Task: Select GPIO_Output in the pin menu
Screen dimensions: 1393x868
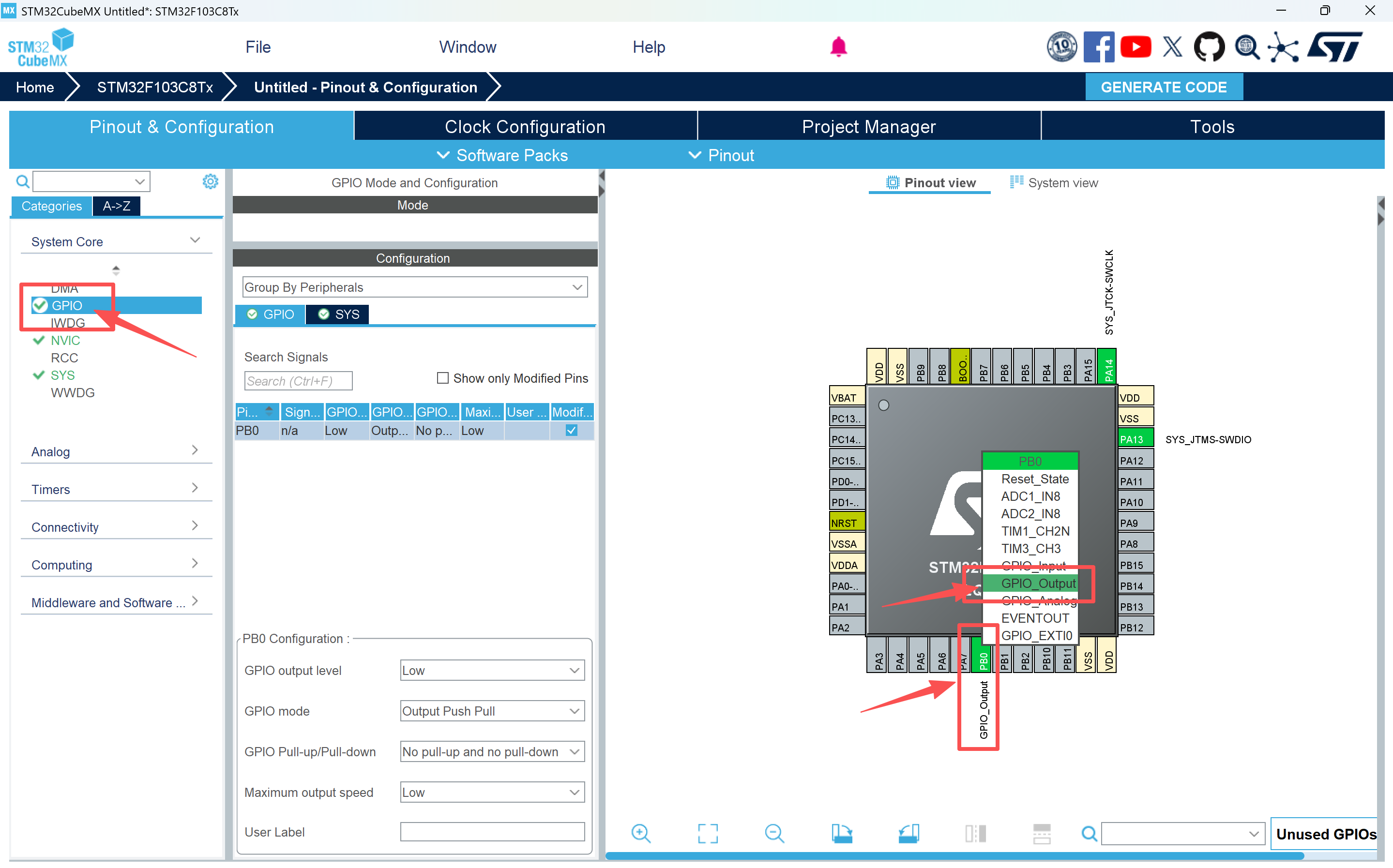Action: click(x=1030, y=583)
